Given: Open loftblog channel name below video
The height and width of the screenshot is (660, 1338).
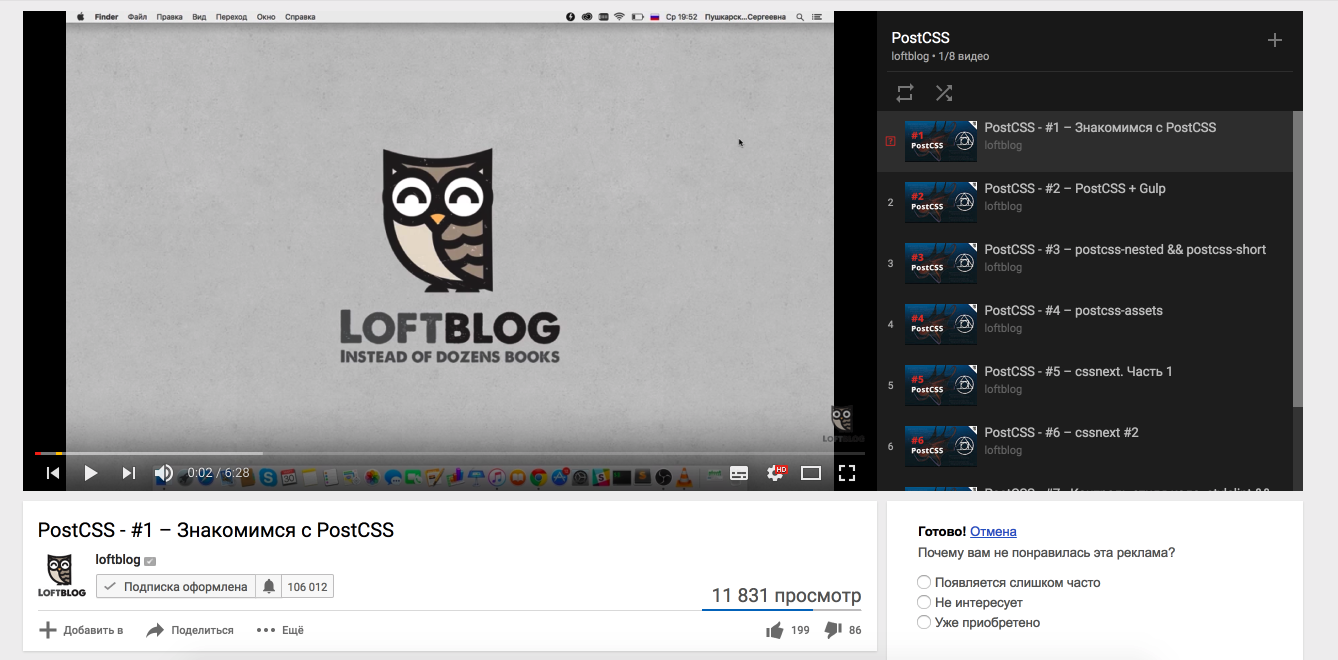Looking at the screenshot, I should tap(118, 559).
